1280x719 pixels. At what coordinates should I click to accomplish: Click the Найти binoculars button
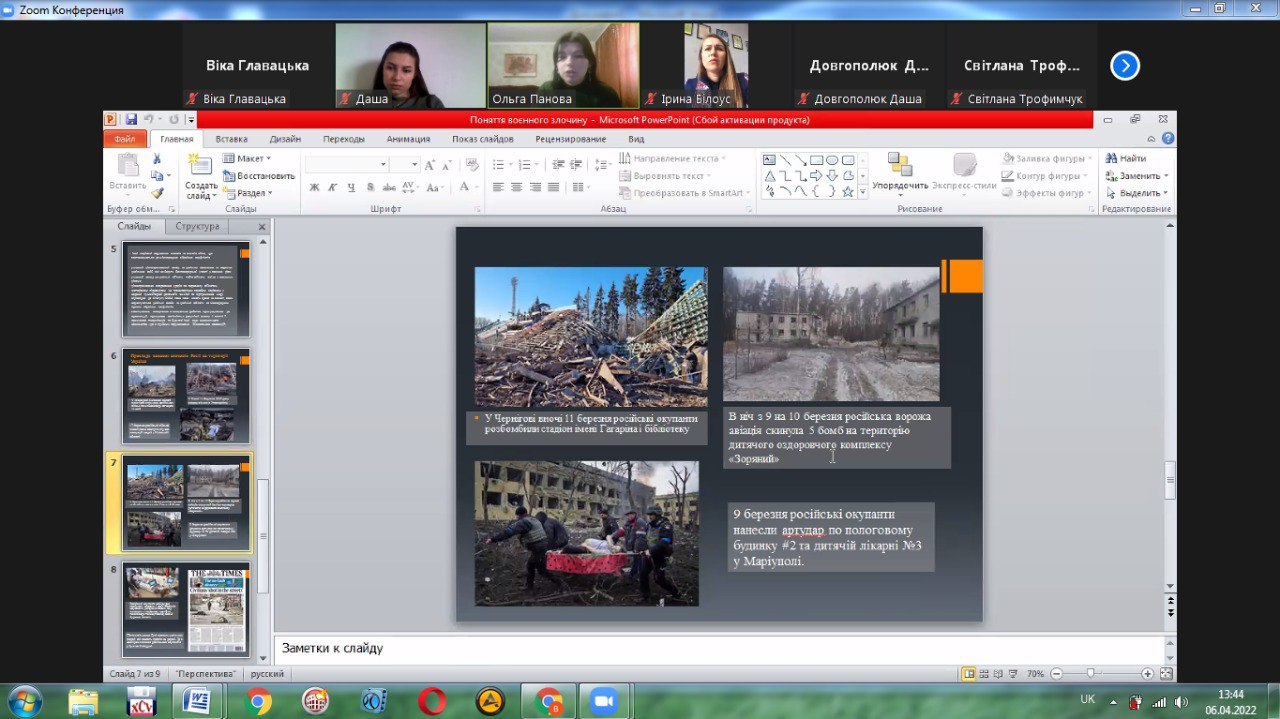pyautogui.click(x=1125, y=158)
